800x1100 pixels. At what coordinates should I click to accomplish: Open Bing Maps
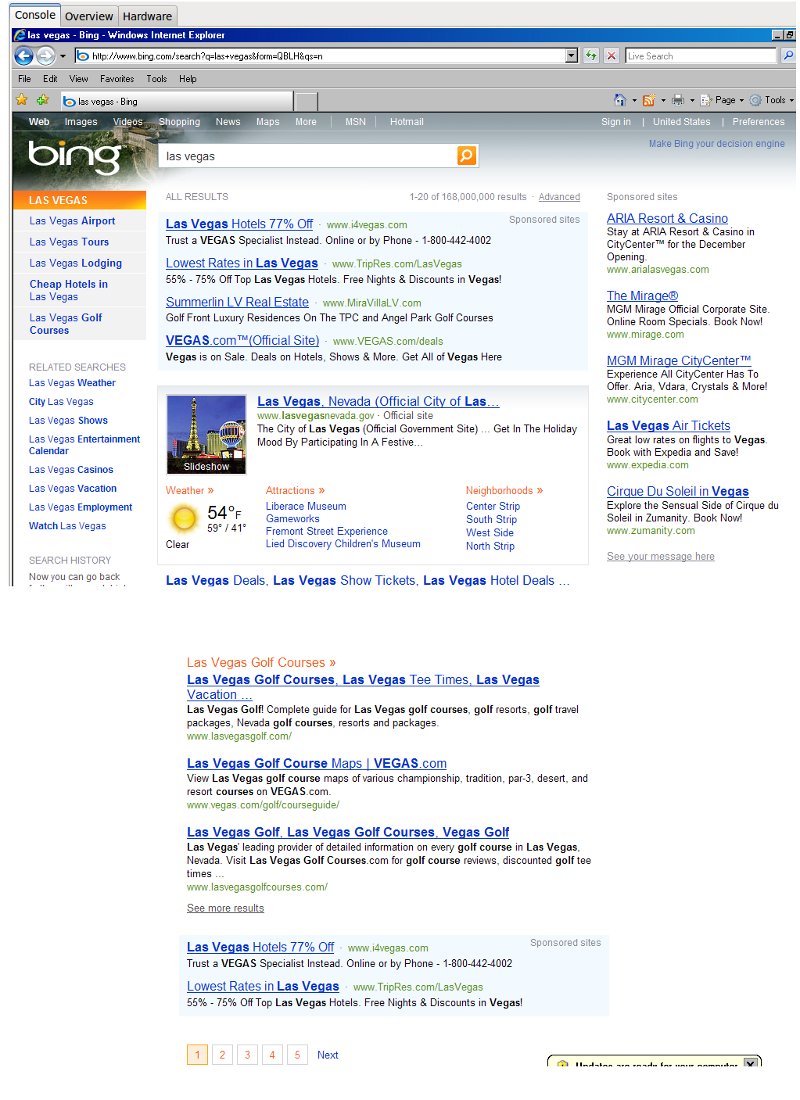[267, 121]
